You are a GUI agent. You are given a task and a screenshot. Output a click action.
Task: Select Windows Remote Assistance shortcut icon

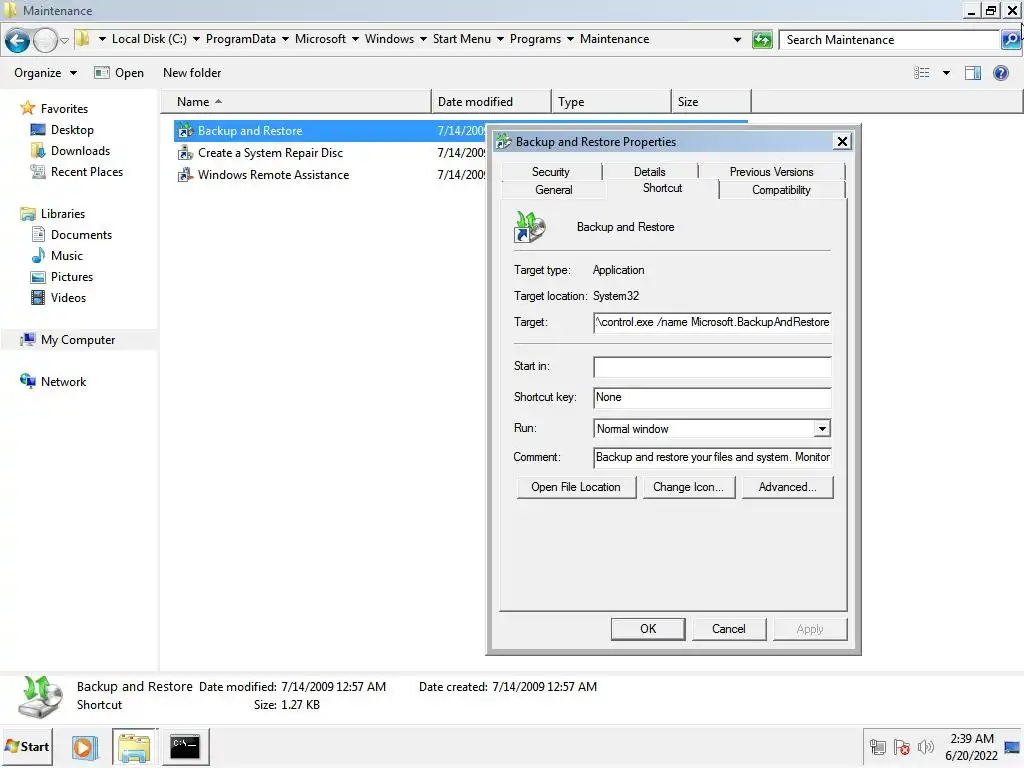185,175
